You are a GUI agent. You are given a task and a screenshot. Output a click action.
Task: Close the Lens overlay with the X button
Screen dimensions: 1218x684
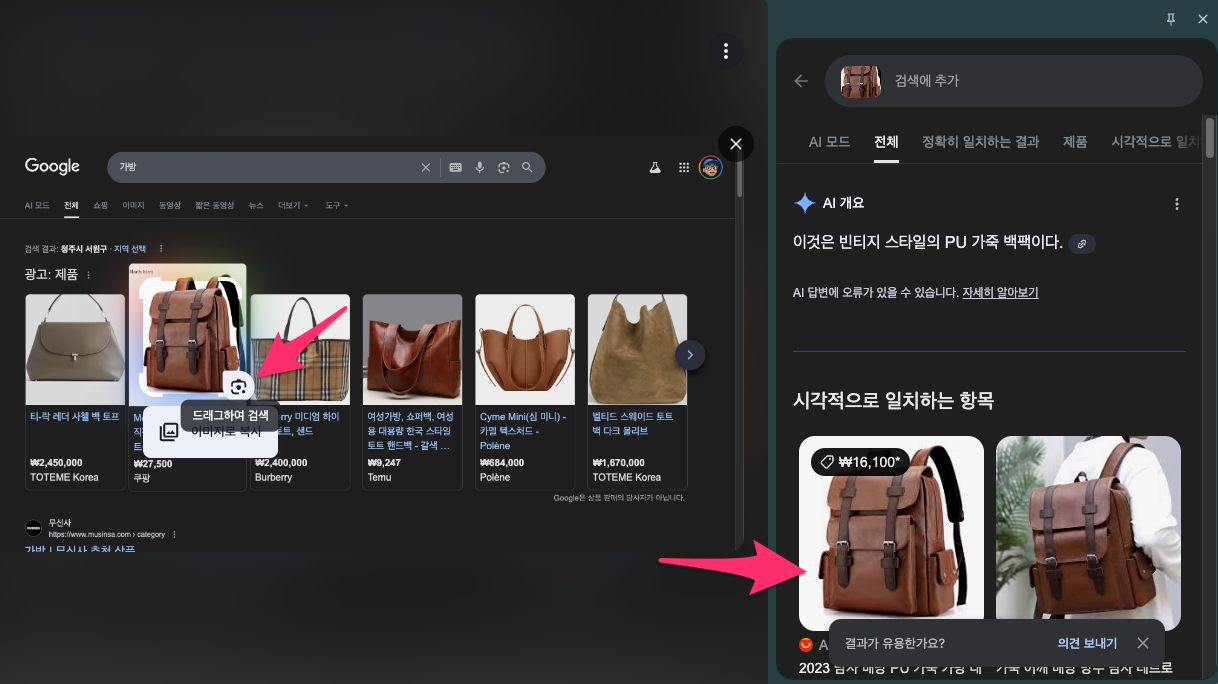tap(736, 144)
